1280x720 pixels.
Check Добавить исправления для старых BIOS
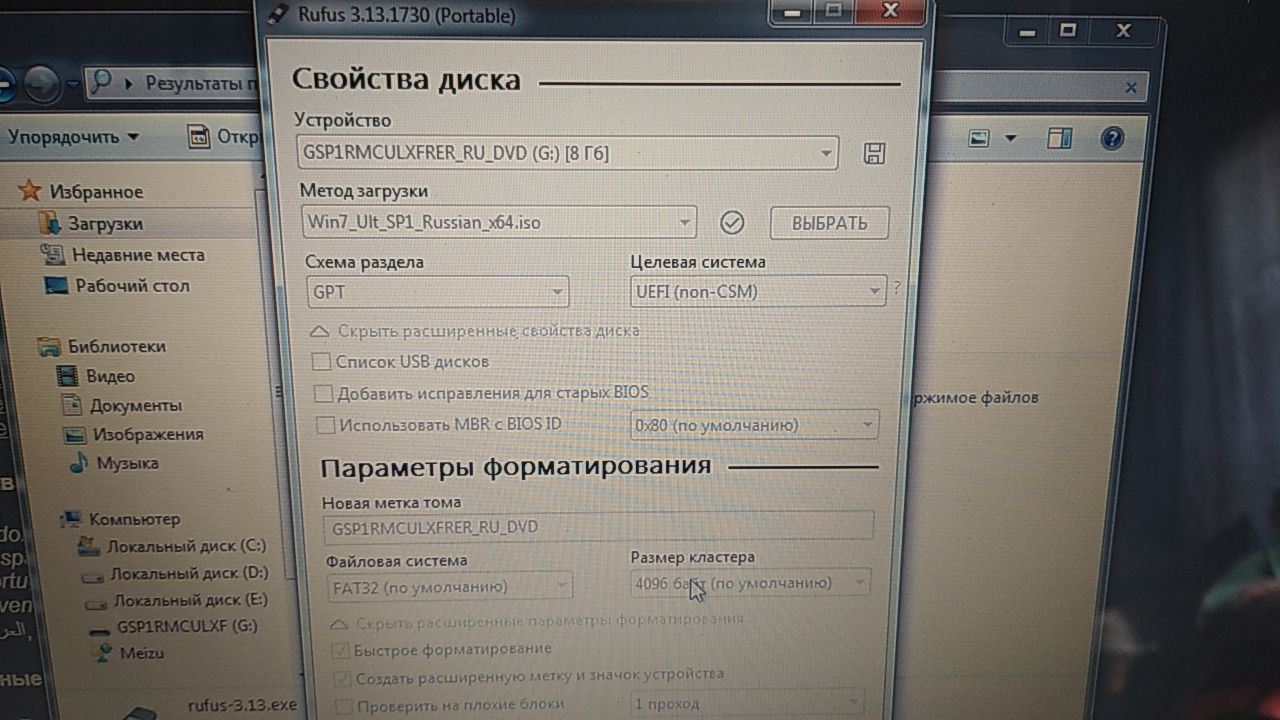[x=322, y=393]
